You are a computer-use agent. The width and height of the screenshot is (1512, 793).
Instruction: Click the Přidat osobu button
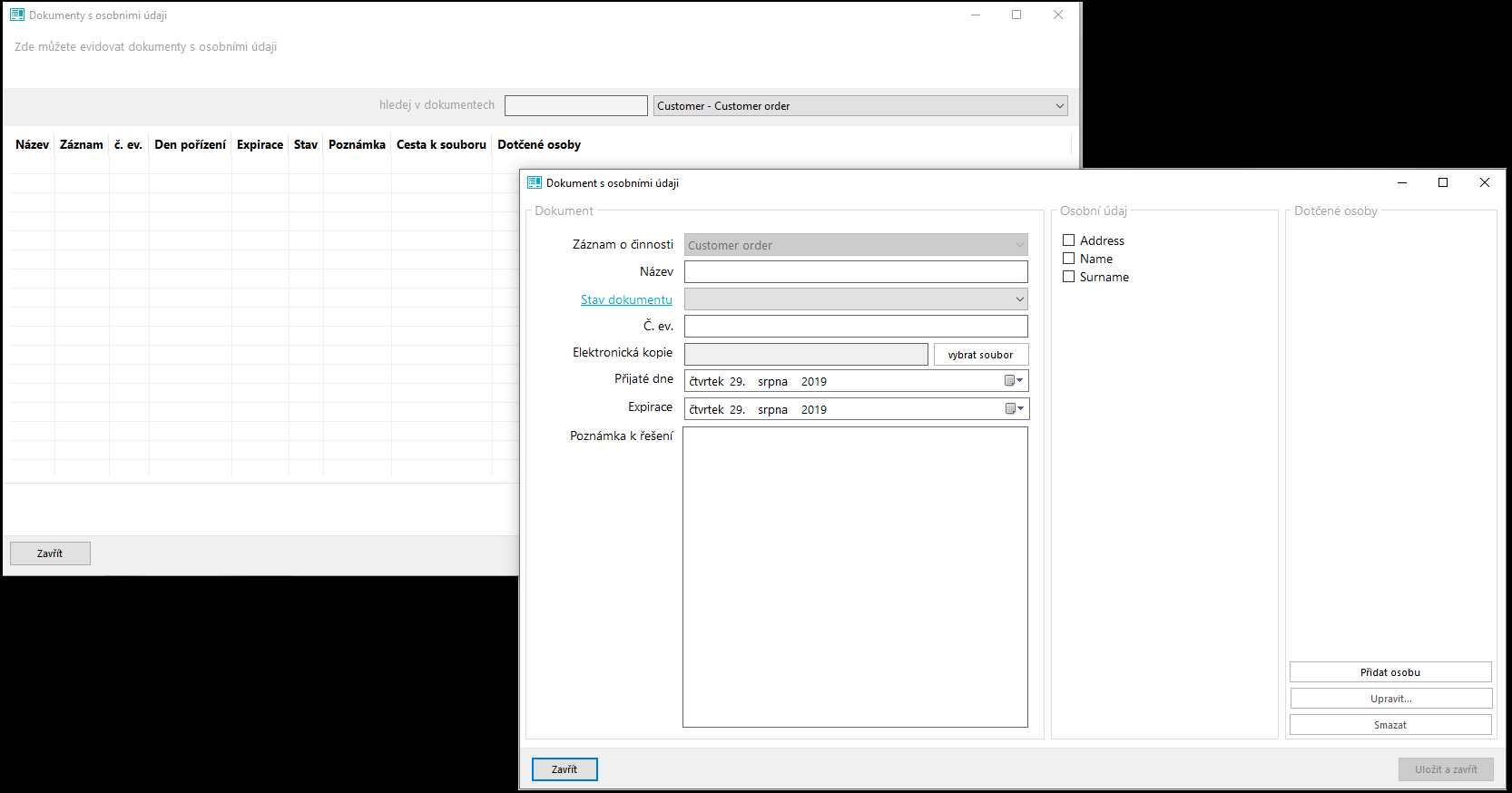(1390, 672)
